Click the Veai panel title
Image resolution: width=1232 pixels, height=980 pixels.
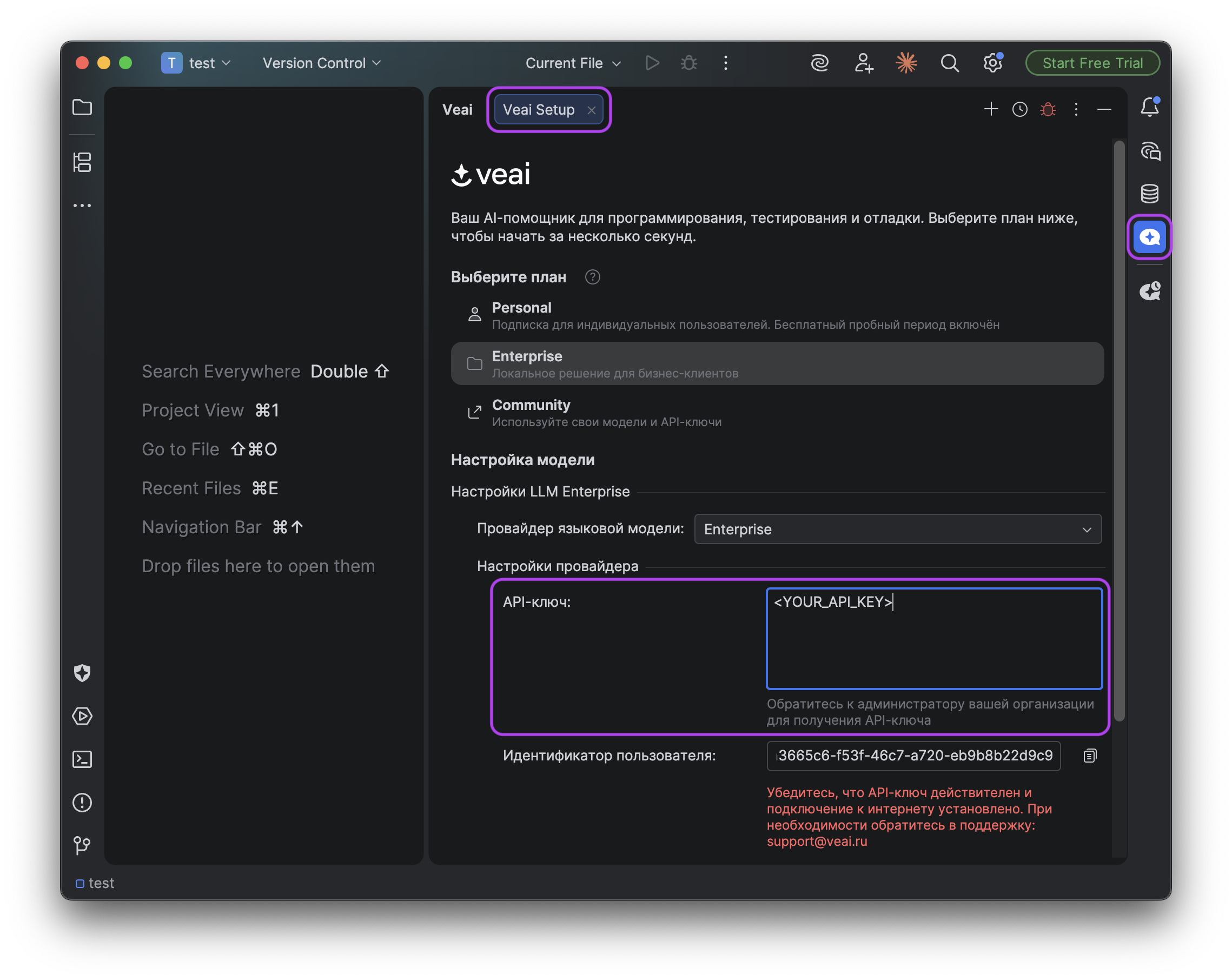click(458, 110)
